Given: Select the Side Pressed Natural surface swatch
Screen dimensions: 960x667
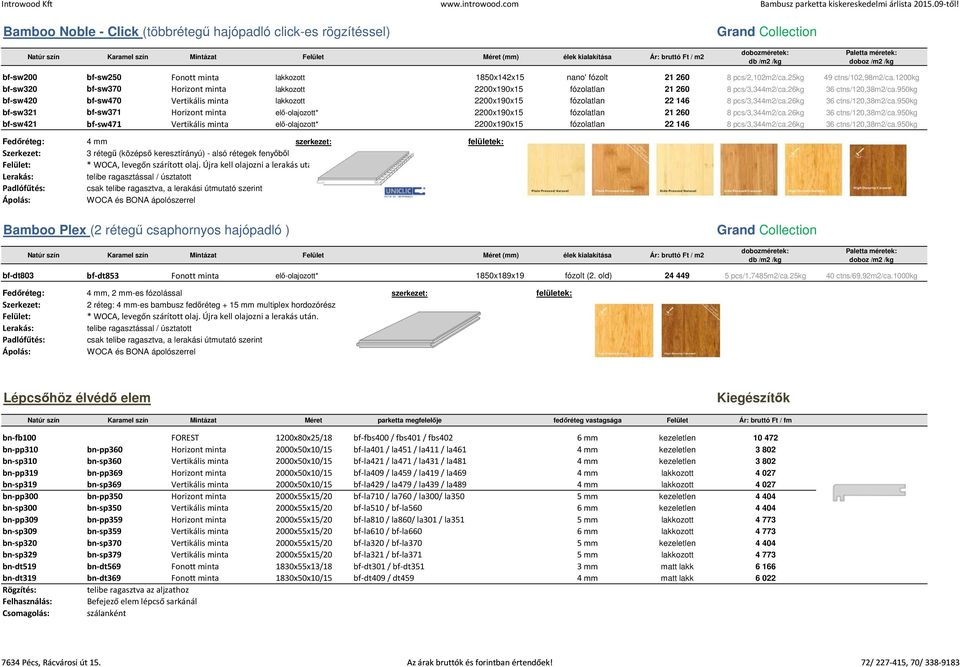Looking at the screenshot, I should pyautogui.click(x=684, y=170).
